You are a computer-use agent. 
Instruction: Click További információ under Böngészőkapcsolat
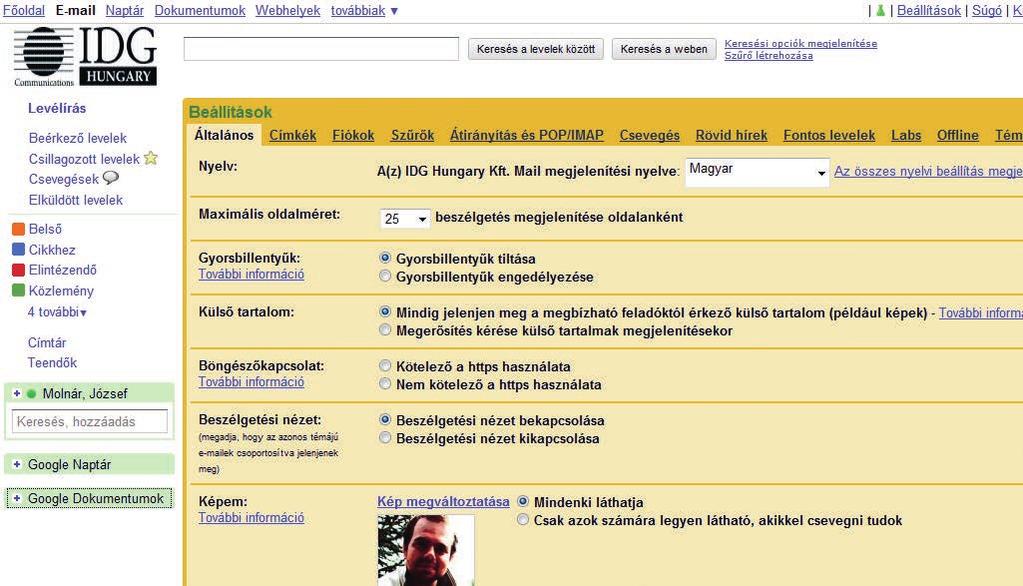tap(251, 382)
